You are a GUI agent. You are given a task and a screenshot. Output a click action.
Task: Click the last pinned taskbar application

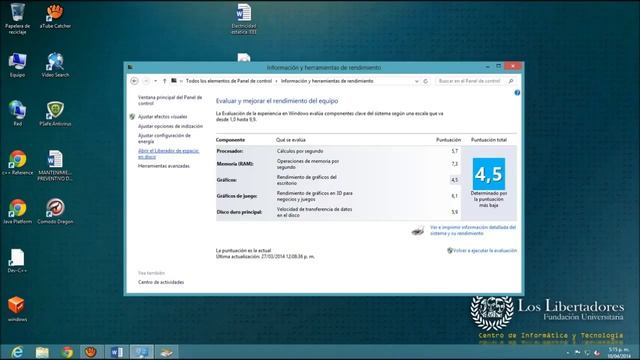pos(166,352)
